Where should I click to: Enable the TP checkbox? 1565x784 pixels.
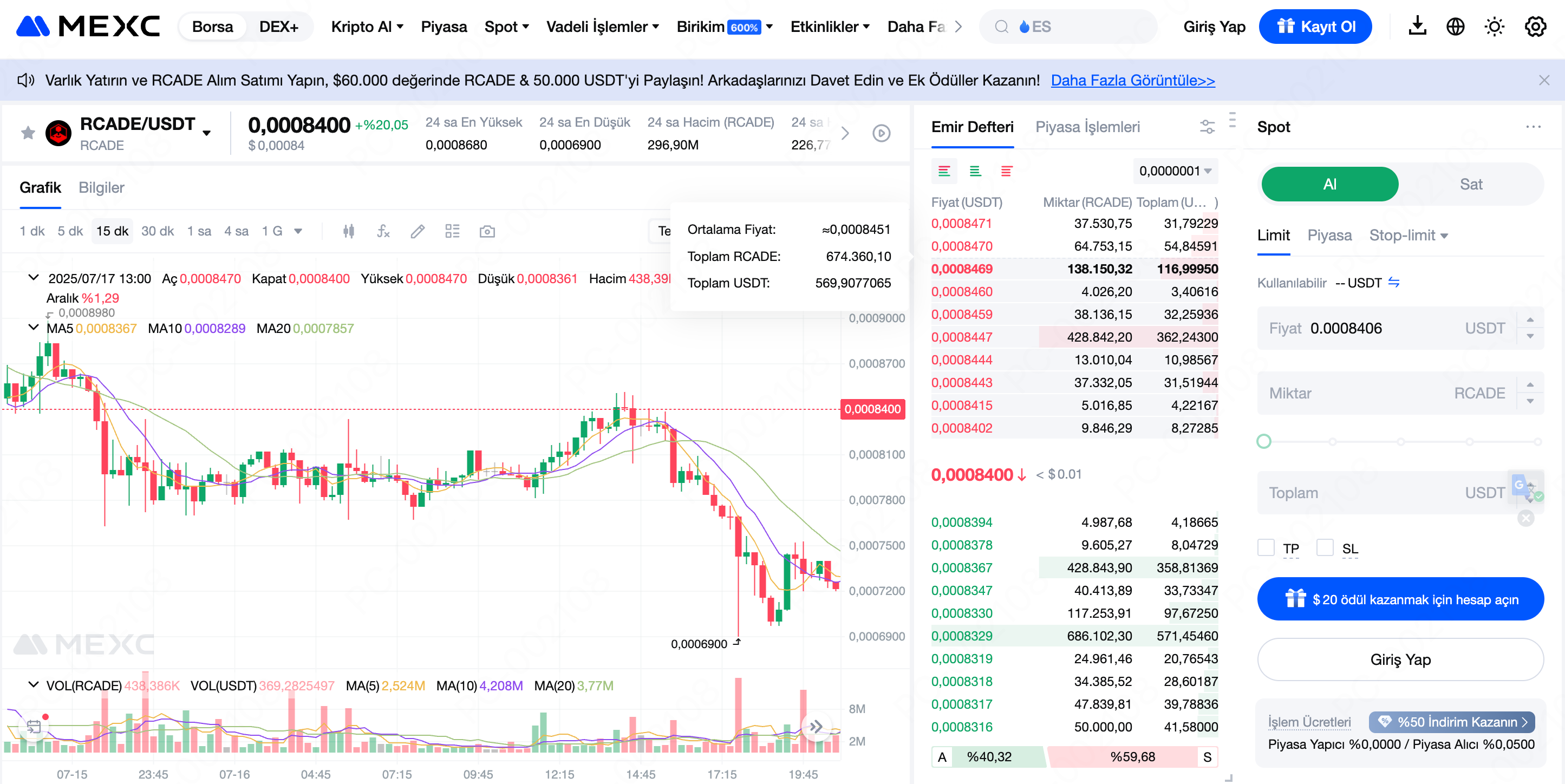(1266, 548)
